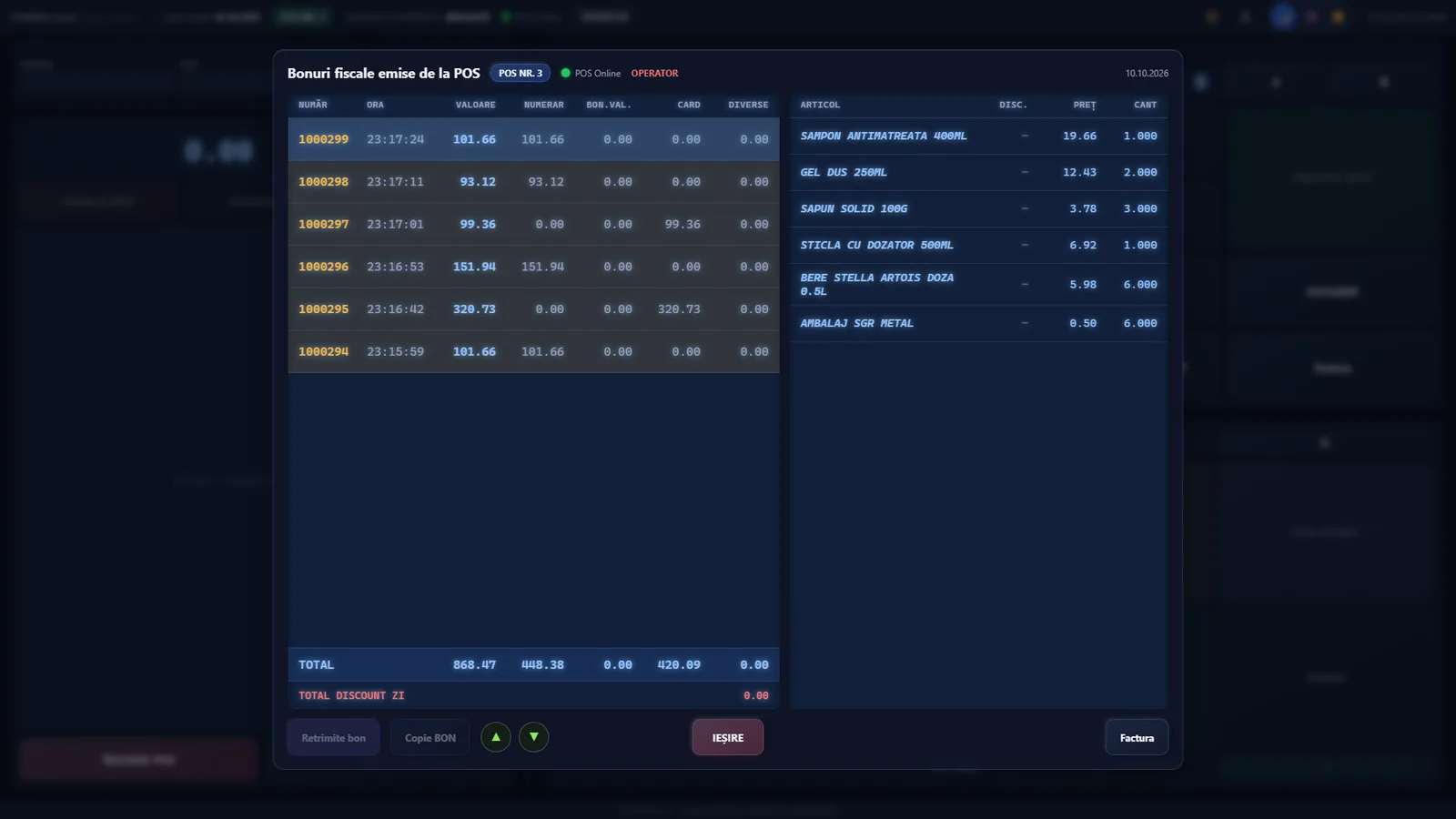Select receipt number 1000294
Screen dimensions: 1456x819
[533, 351]
